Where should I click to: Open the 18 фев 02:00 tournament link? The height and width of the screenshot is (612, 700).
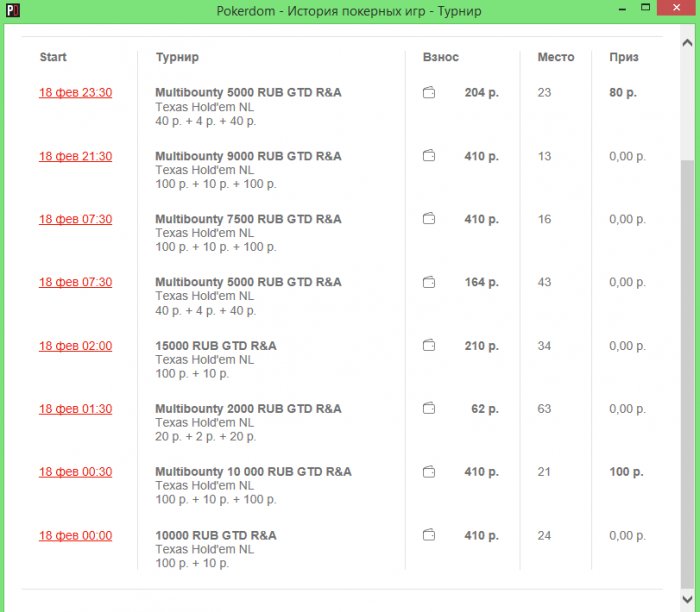pos(75,346)
